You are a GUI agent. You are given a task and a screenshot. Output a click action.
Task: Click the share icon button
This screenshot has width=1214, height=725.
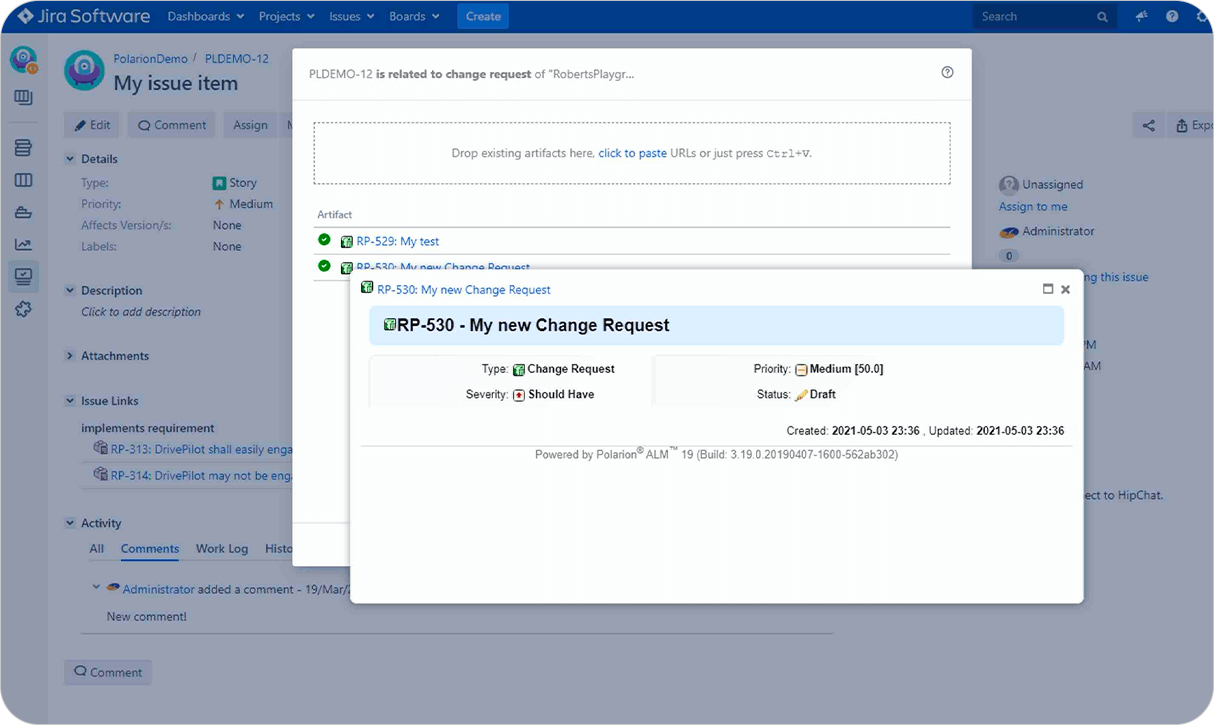tap(1148, 125)
